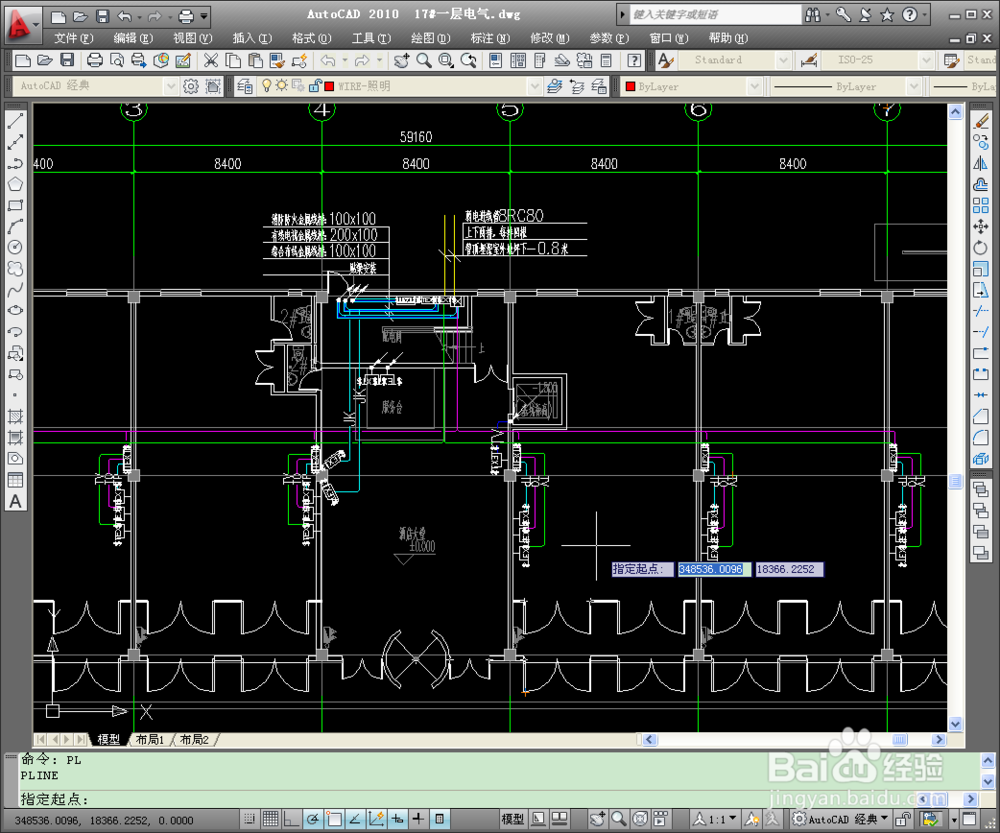The image size is (1000, 833).
Task: Activate the Realtime Pan tool
Action: click(401, 61)
